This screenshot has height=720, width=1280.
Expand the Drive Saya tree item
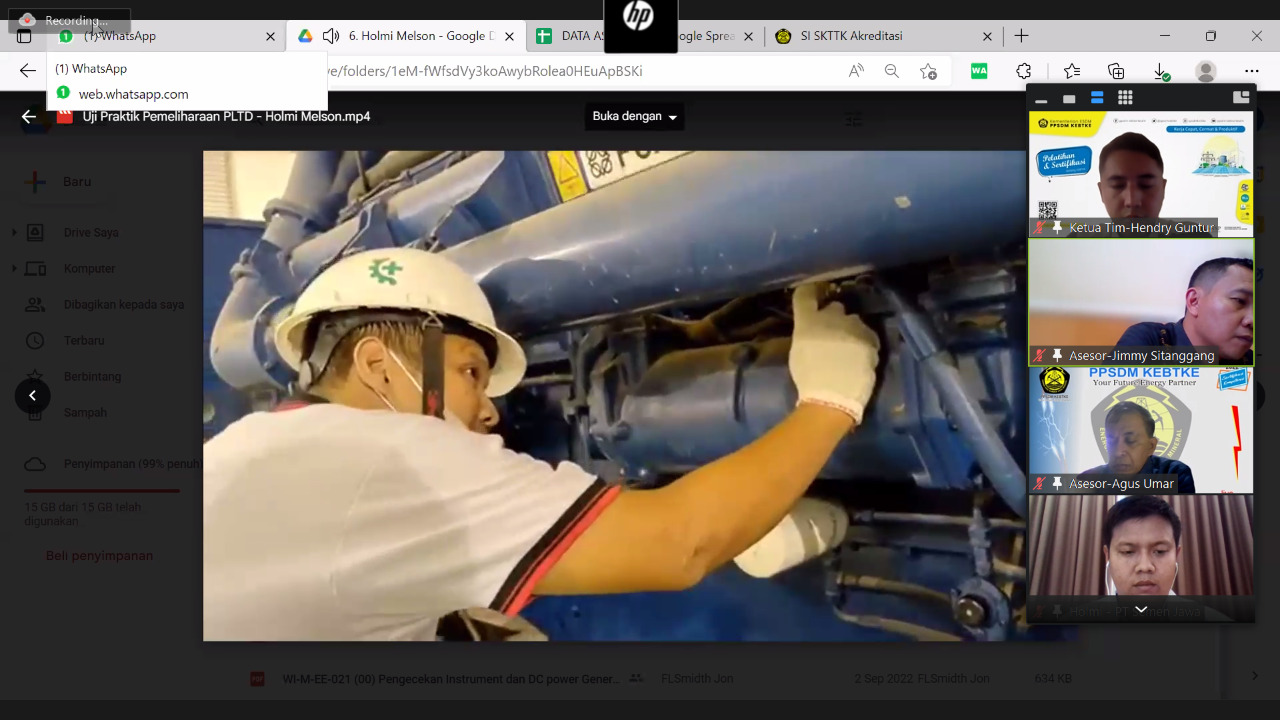[x=14, y=233]
